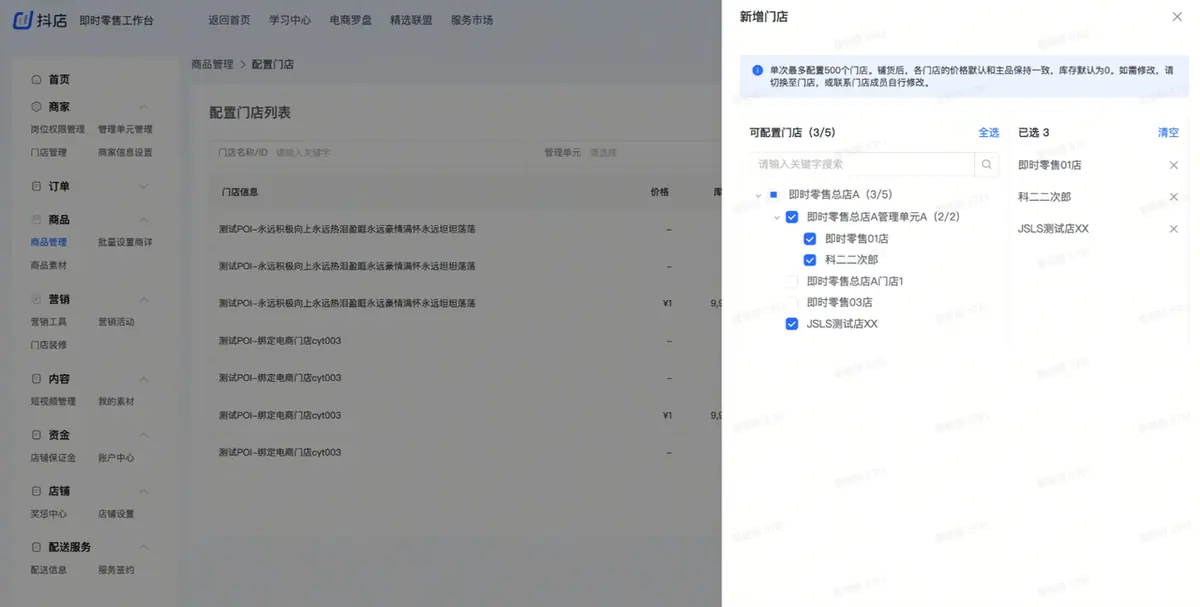The image size is (1200, 607).
Task: Remove 即时零售01店 from selected list
Action: (1174, 165)
